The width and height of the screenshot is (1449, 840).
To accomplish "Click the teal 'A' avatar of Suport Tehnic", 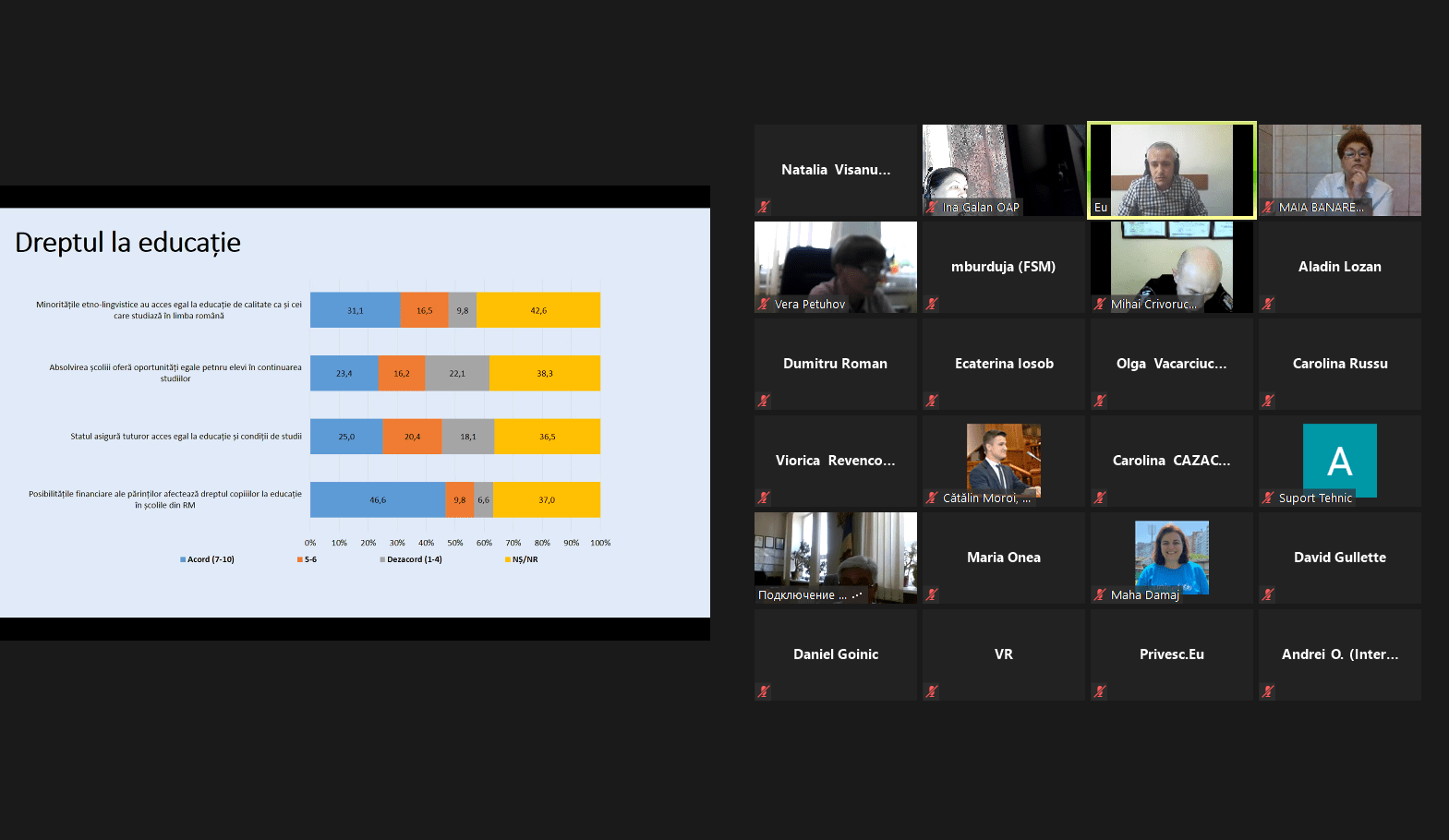I will coord(1339,459).
